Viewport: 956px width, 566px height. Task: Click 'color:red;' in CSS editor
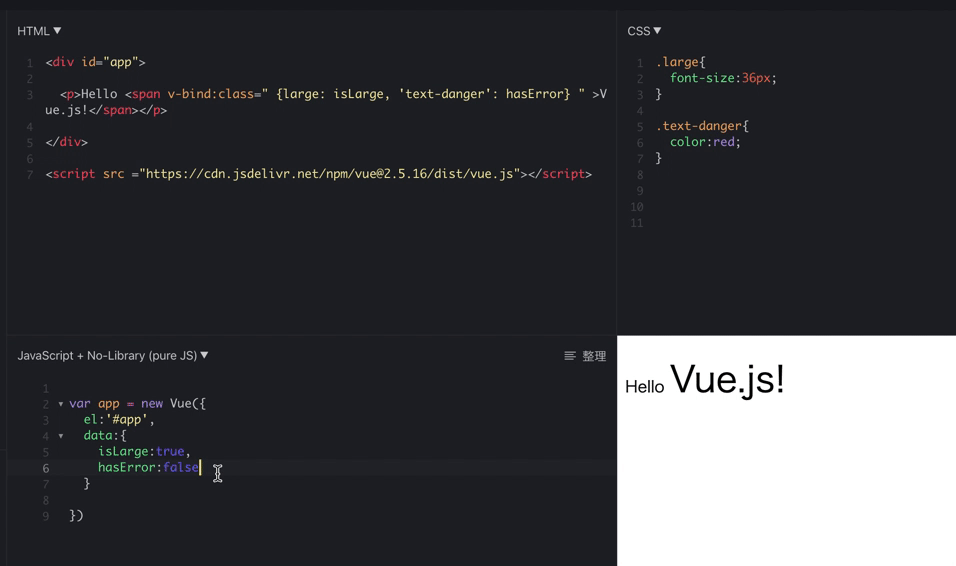(705, 142)
